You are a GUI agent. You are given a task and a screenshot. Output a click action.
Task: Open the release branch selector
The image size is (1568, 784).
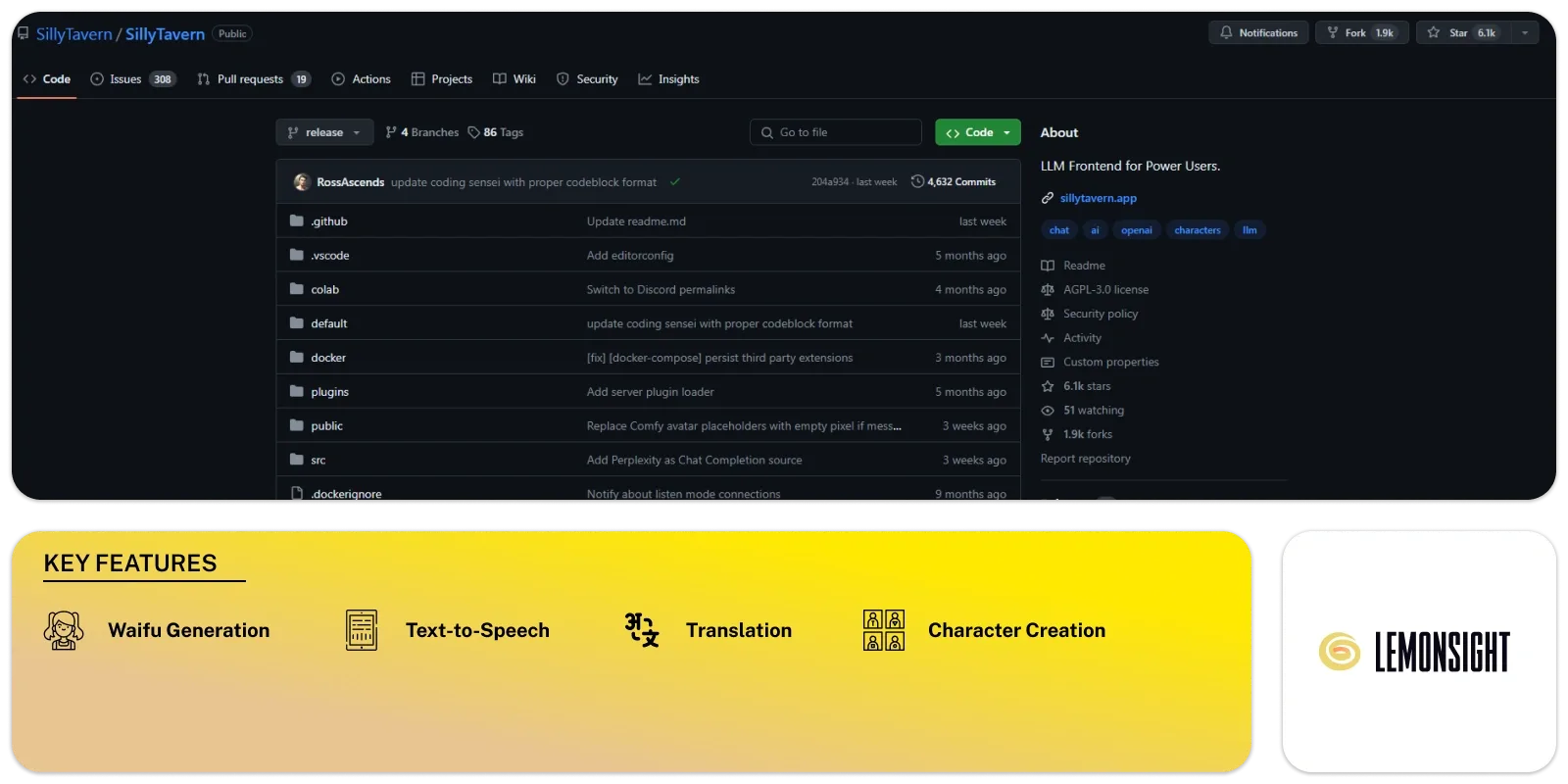tap(324, 132)
